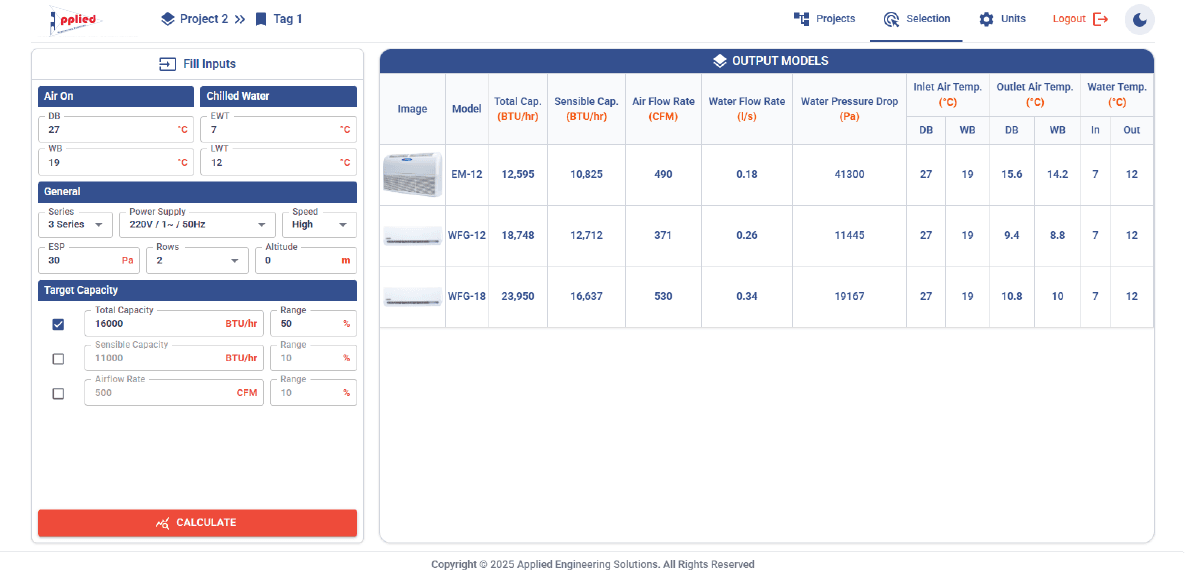Toggle dark mode moon icon

point(1140,20)
